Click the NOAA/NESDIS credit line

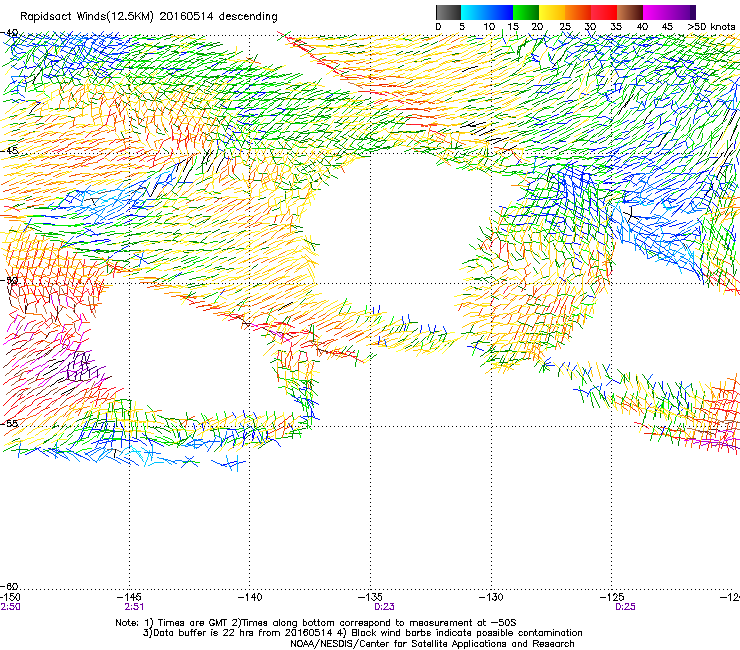pyautogui.click(x=432, y=644)
